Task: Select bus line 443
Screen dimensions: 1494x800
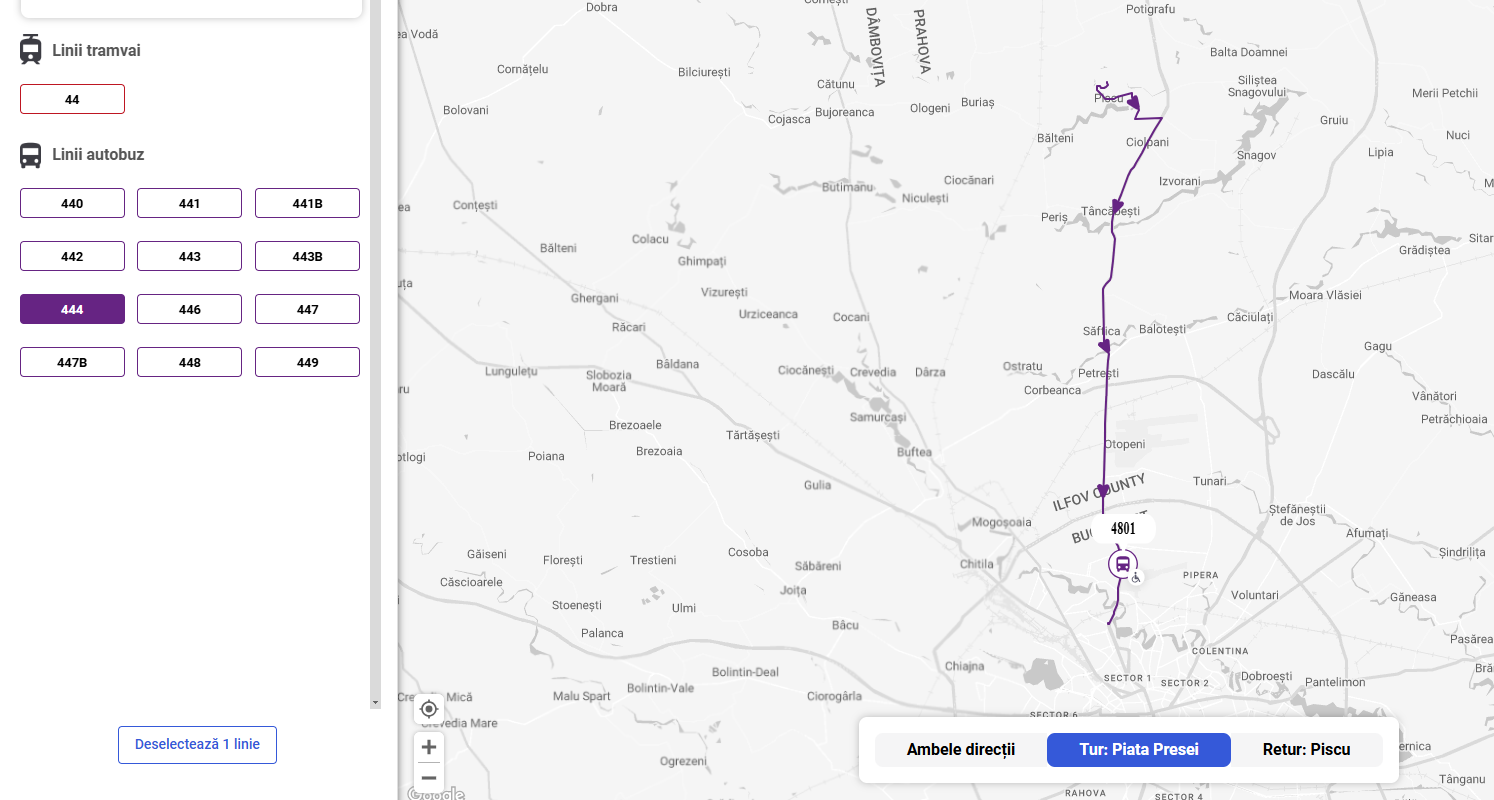Action: (x=189, y=256)
